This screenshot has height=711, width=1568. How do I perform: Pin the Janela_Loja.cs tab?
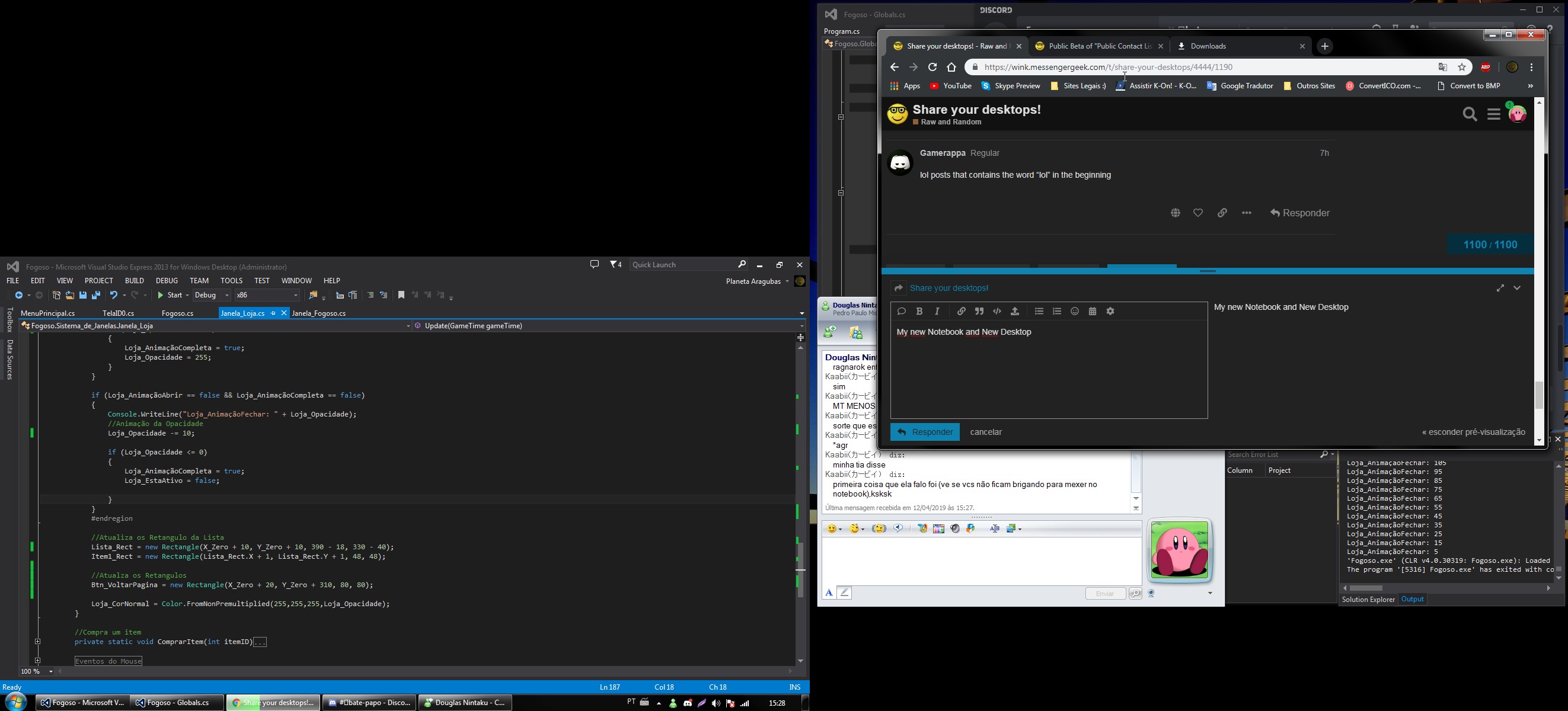(x=273, y=313)
